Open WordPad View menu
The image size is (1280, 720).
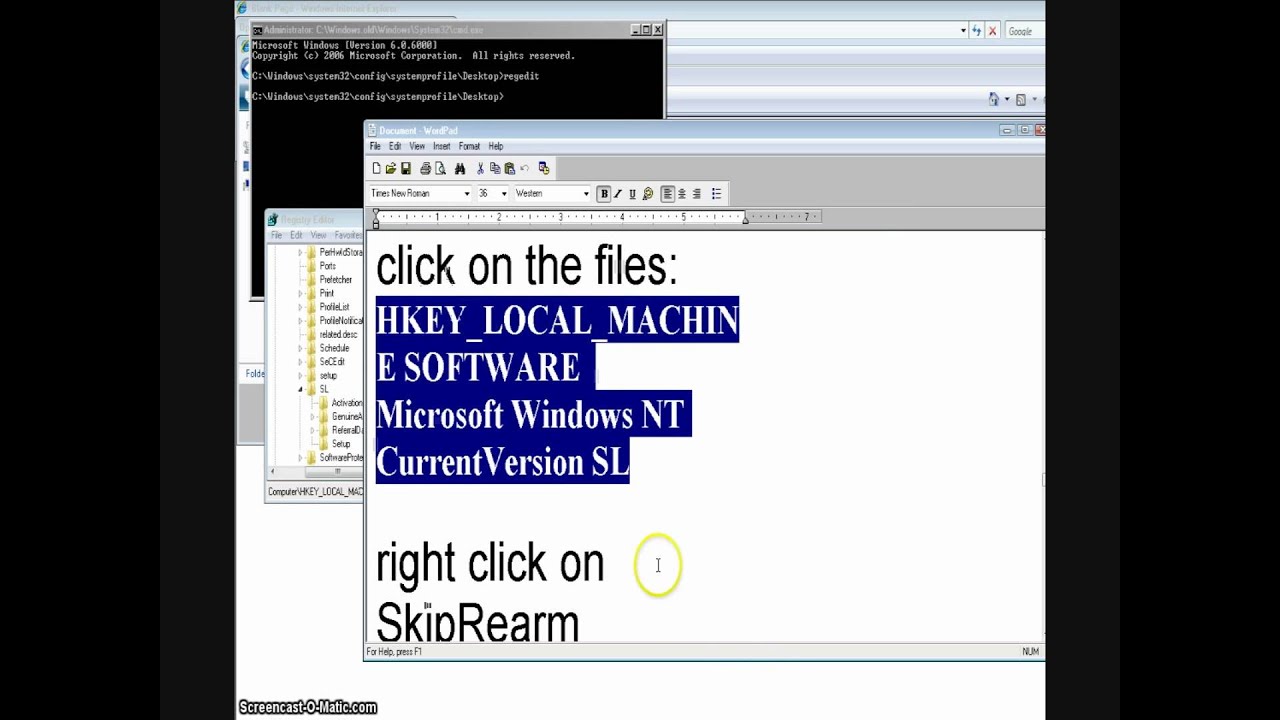coord(417,146)
